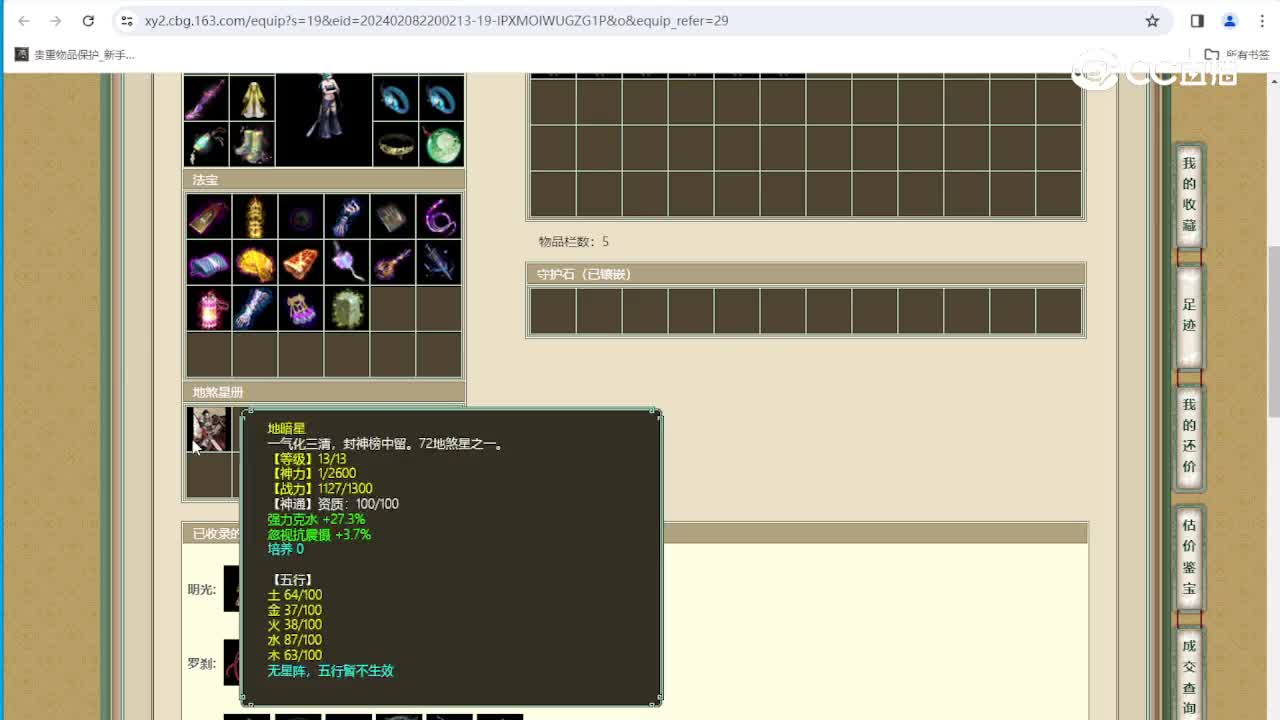Go forward in the browser
Screen dimensions: 1280x720
(56, 20)
